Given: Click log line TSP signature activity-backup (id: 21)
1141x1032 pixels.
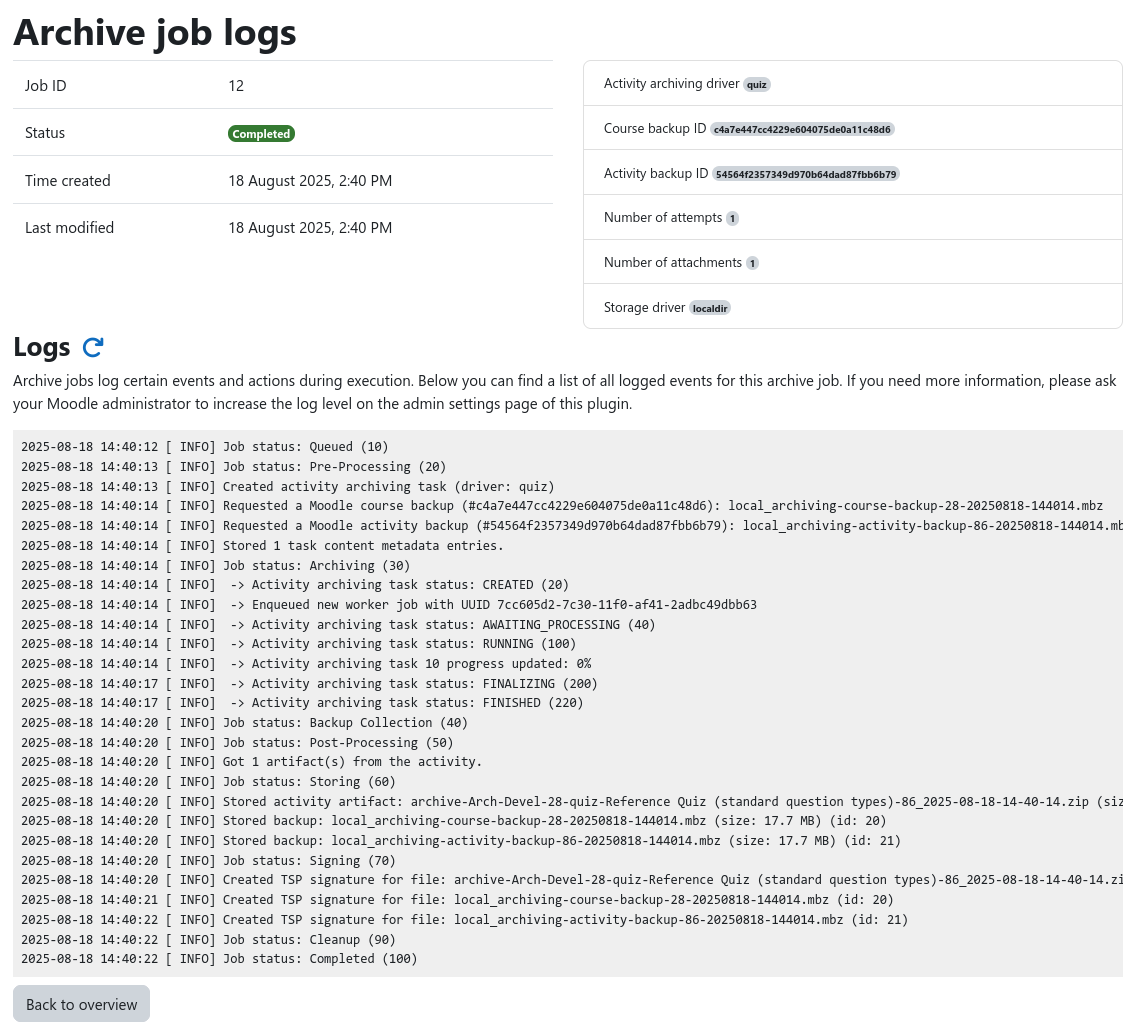Looking at the screenshot, I should pos(464,919).
